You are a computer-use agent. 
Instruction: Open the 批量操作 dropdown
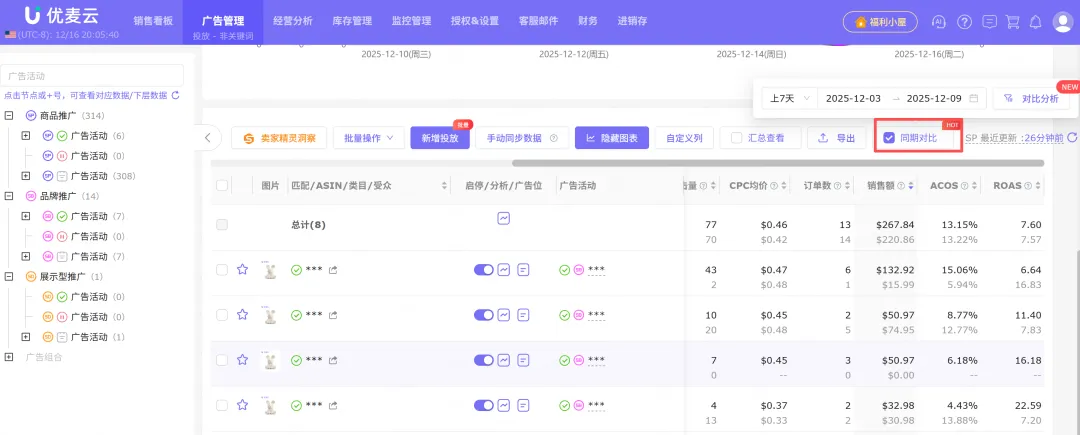[x=369, y=138]
